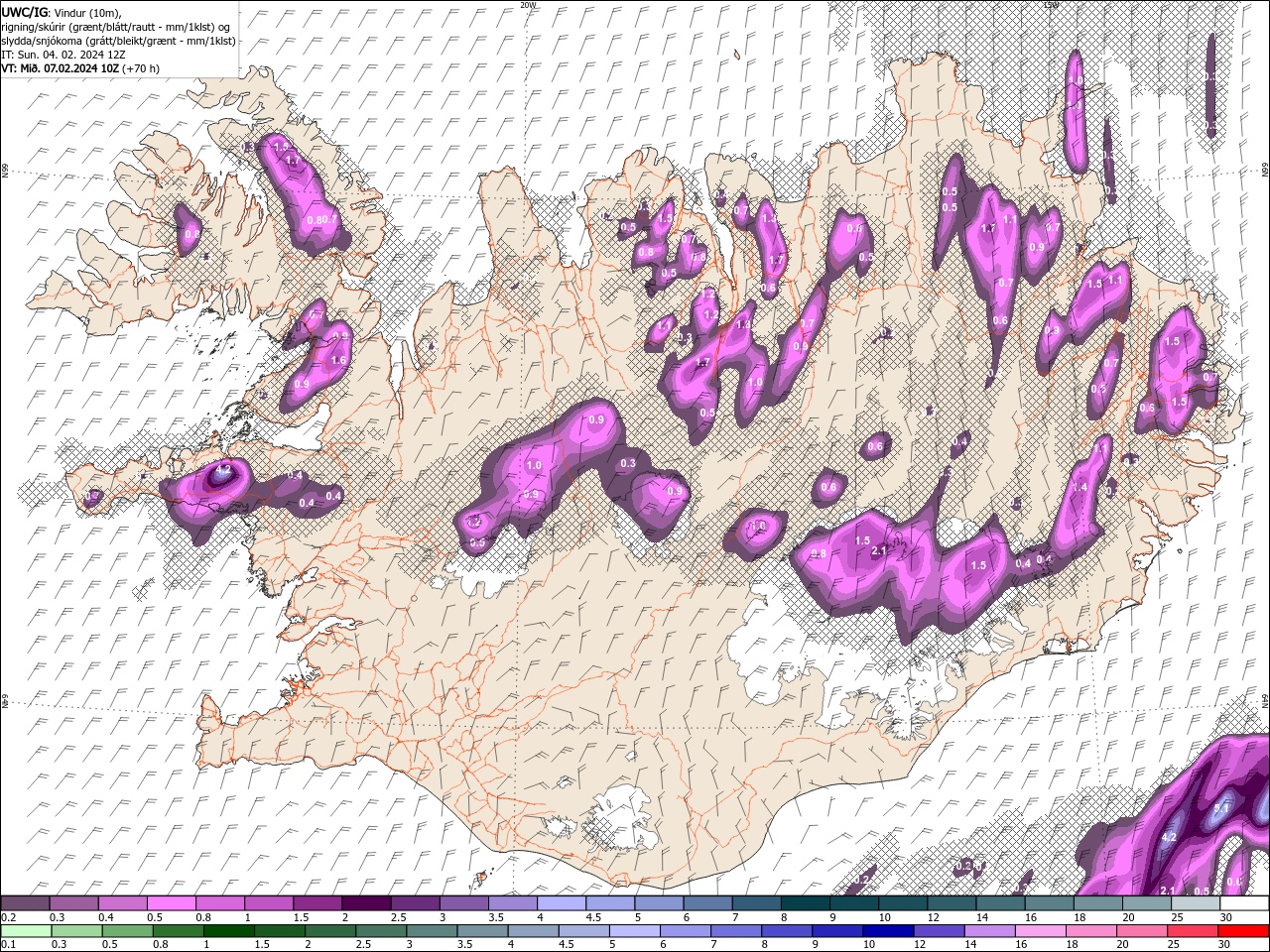Pick the 0.3 light green swatch in bottom legend
Viewport: 1270px width, 952px height.
tap(76, 931)
